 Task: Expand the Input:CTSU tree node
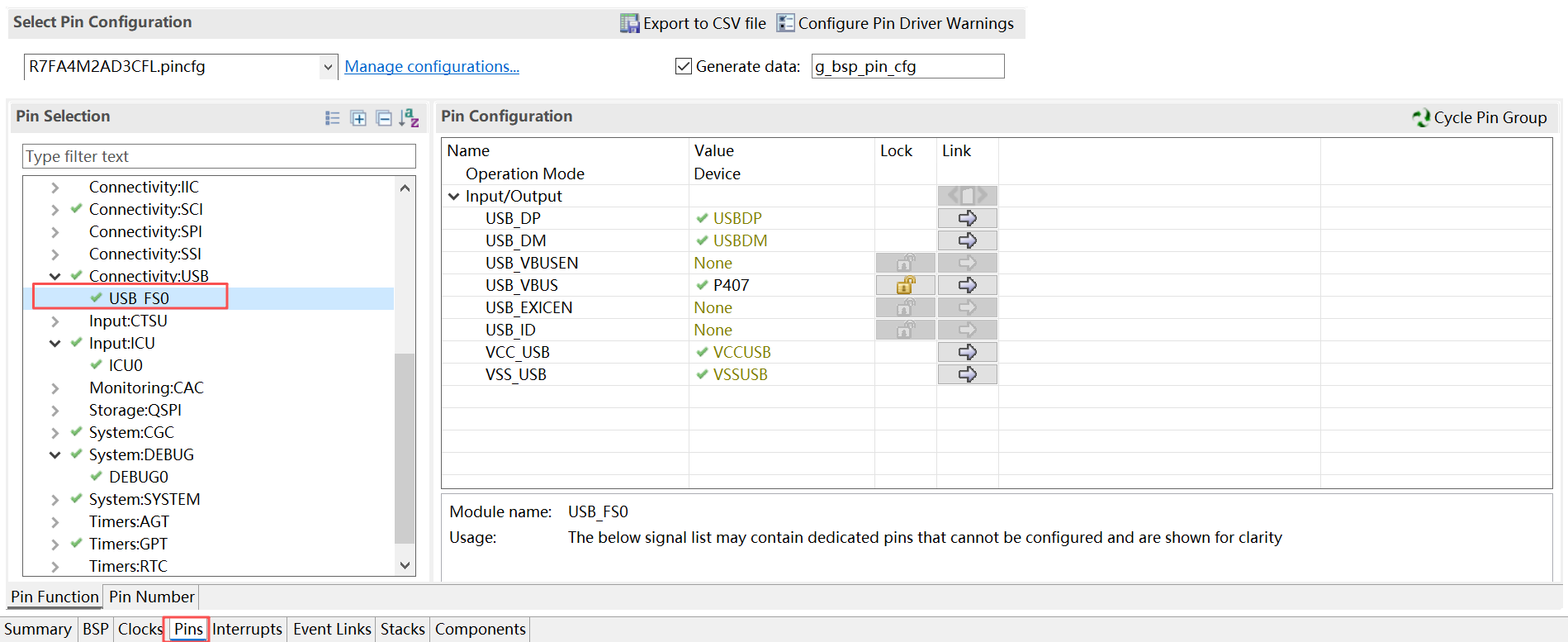click(x=54, y=321)
